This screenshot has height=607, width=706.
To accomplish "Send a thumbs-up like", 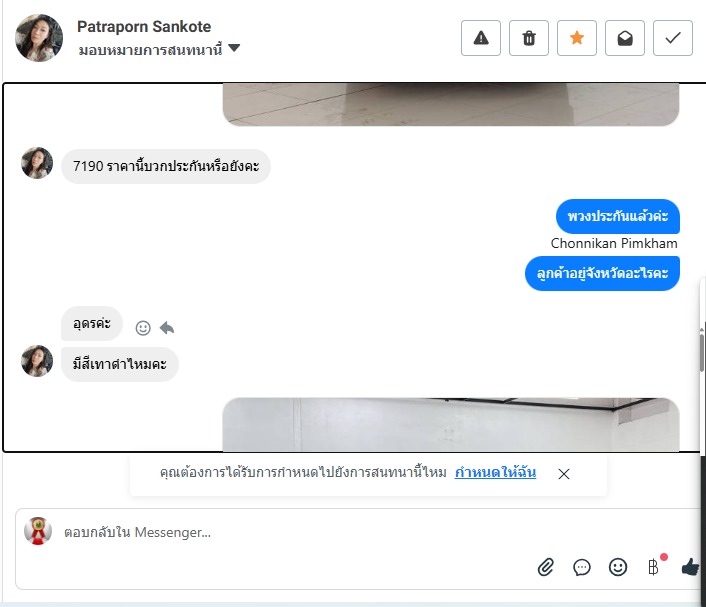I will click(690, 567).
